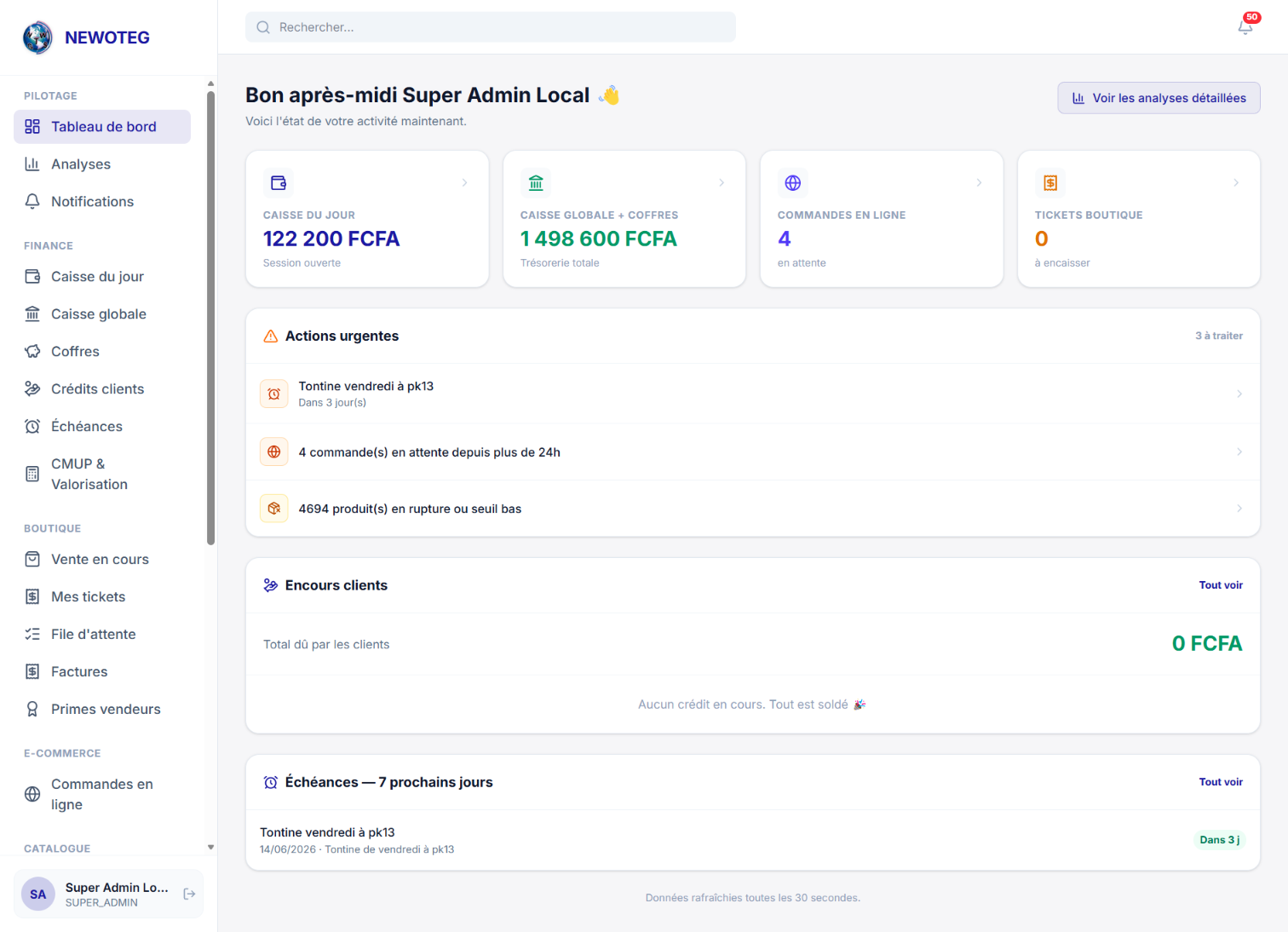Open Vente en cours page
The image size is (1288, 932).
point(102,560)
